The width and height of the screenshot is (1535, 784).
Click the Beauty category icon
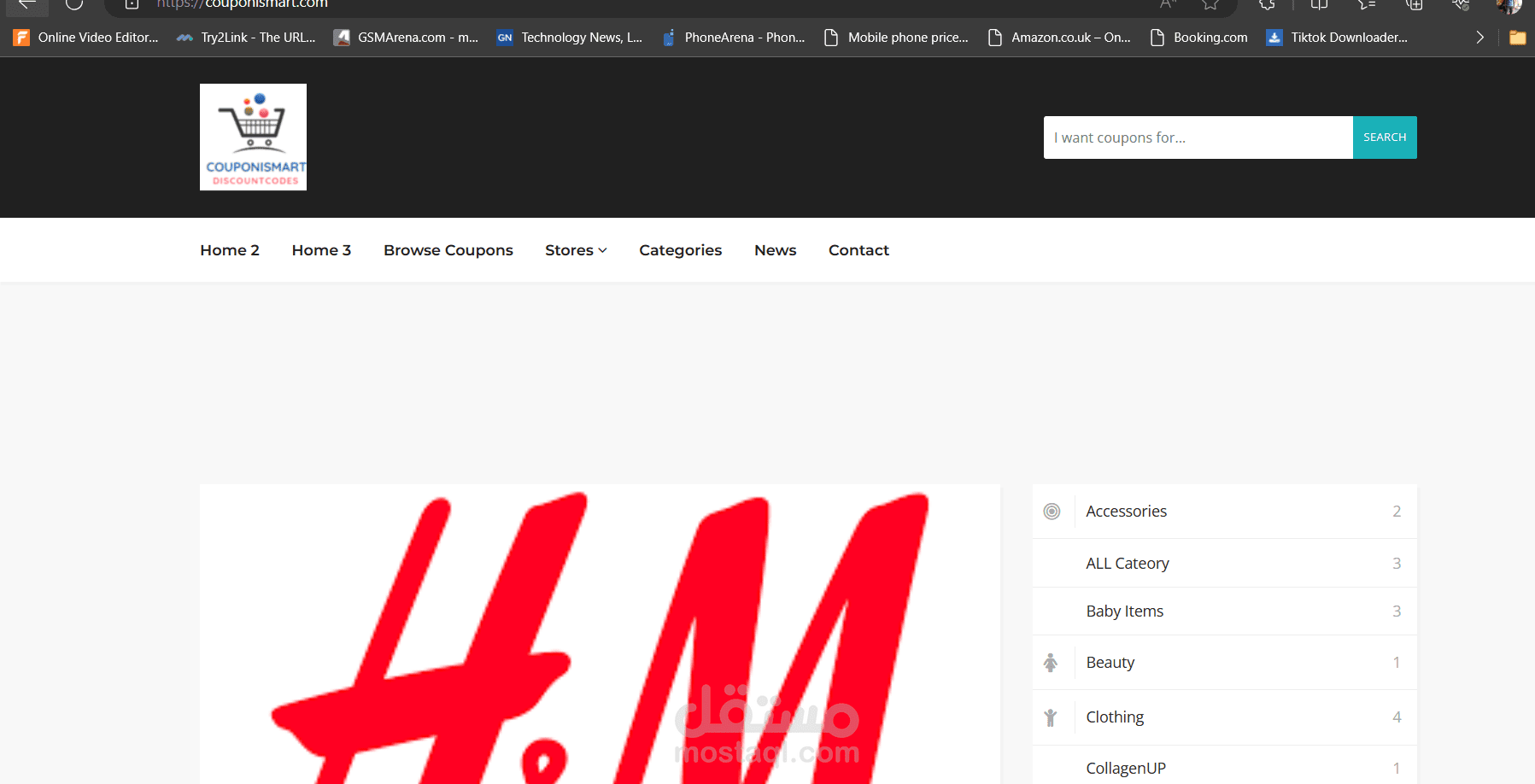coord(1051,663)
